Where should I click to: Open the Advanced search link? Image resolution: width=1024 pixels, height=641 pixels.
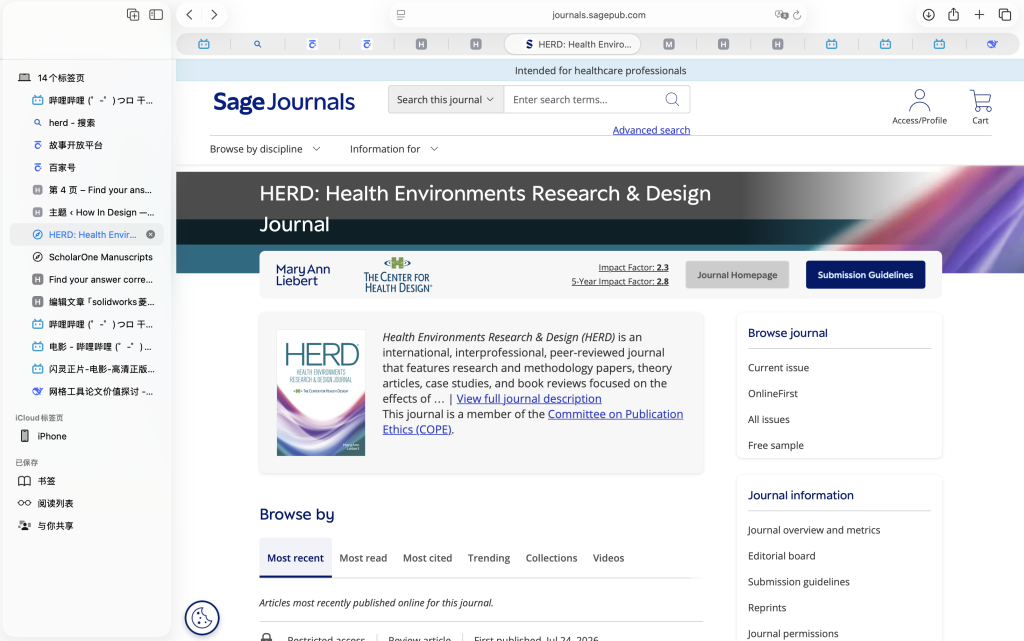651,130
